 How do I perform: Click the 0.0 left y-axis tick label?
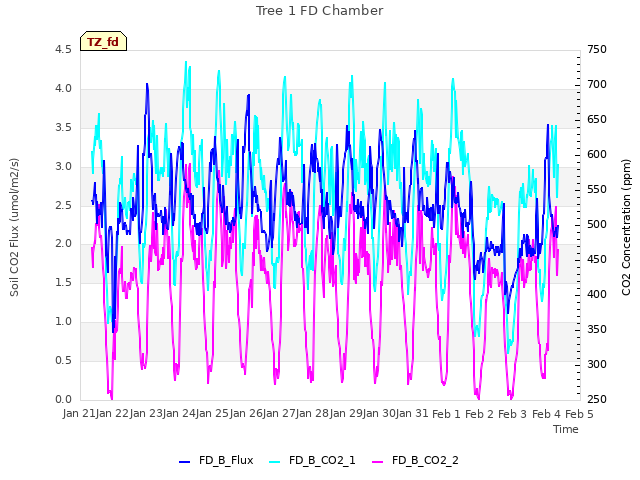tap(63, 399)
